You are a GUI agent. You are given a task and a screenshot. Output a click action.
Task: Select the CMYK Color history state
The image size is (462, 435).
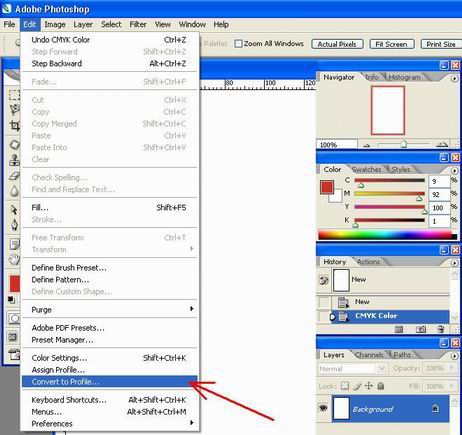tap(390, 316)
